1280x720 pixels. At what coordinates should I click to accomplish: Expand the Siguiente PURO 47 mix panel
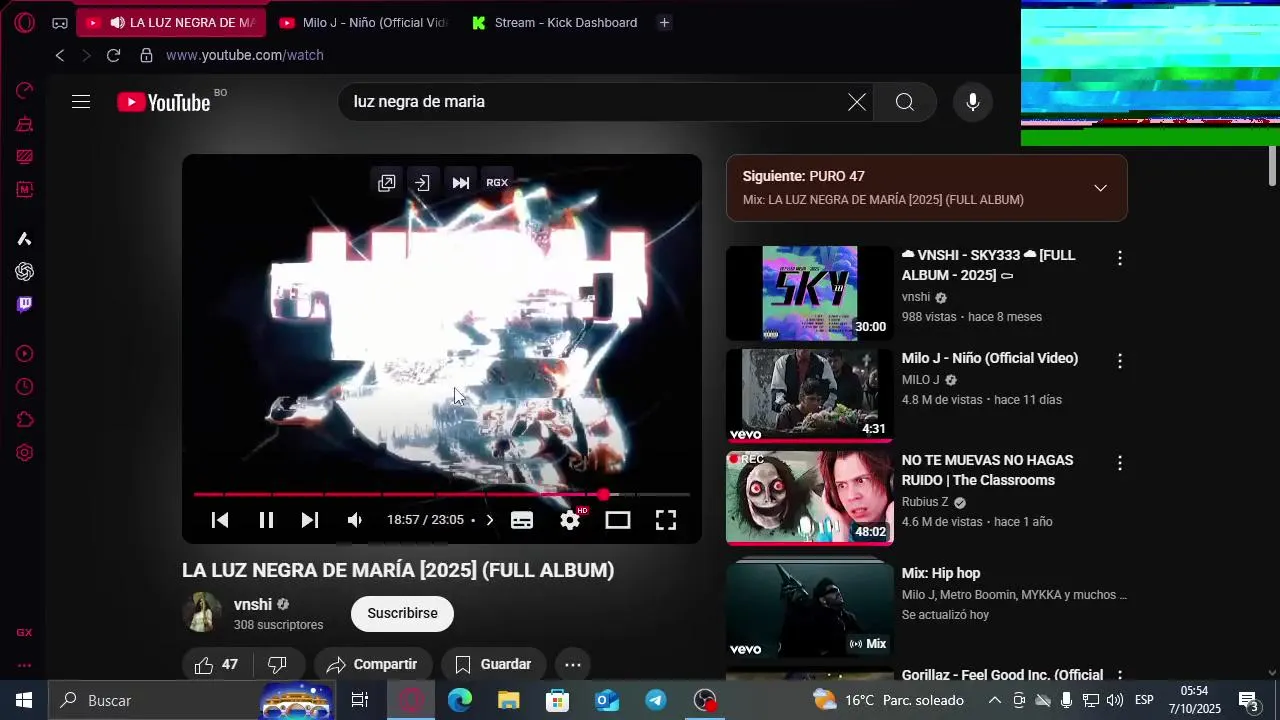(1100, 188)
